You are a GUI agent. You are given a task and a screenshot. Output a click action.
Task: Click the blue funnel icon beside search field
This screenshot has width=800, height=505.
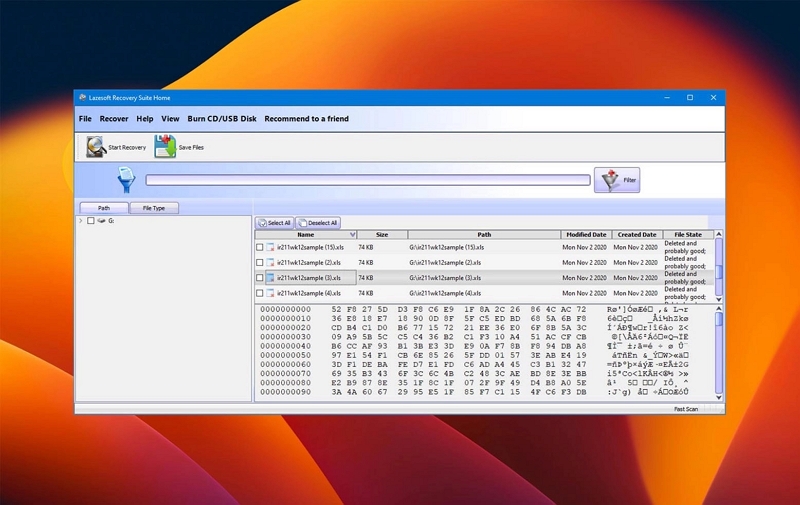pyautogui.click(x=126, y=180)
